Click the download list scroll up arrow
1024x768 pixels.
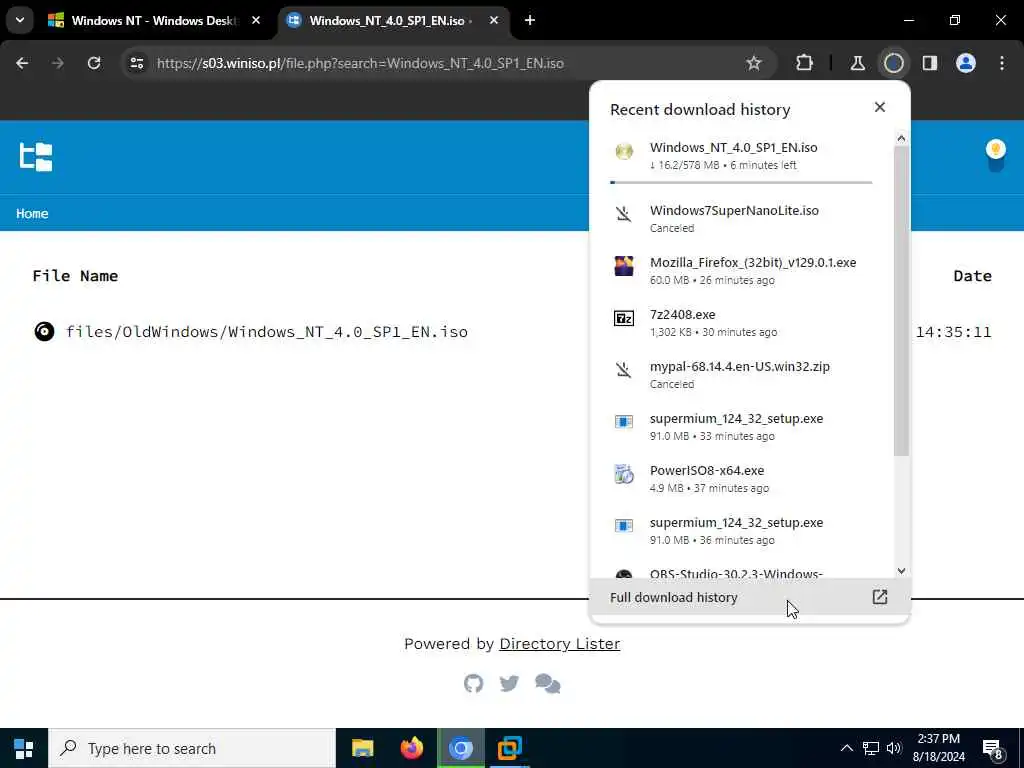[901, 138]
